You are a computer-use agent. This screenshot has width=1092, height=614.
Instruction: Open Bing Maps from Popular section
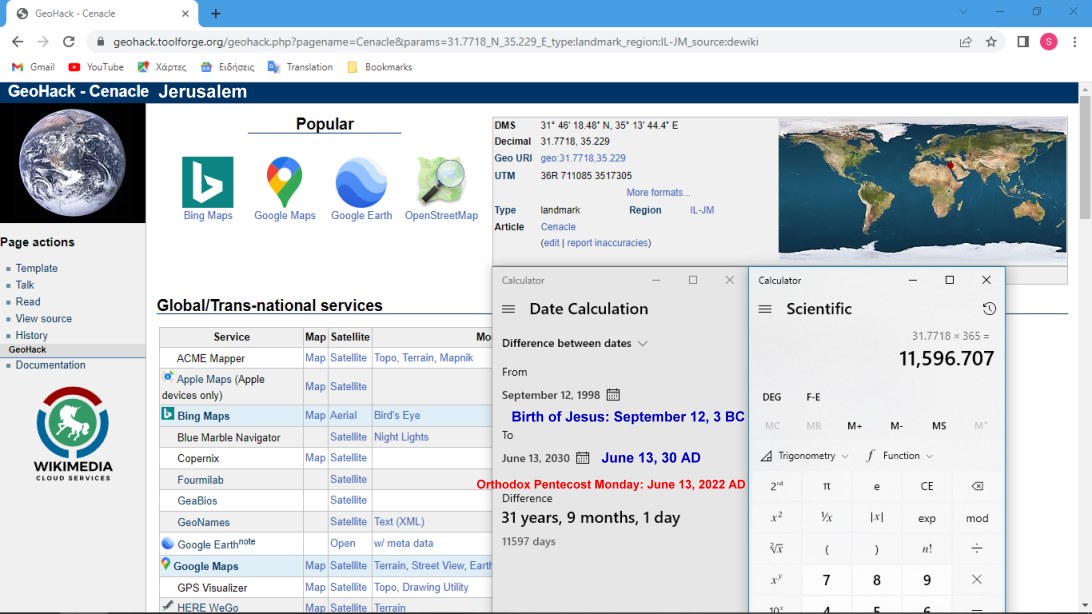pyautogui.click(x=208, y=182)
